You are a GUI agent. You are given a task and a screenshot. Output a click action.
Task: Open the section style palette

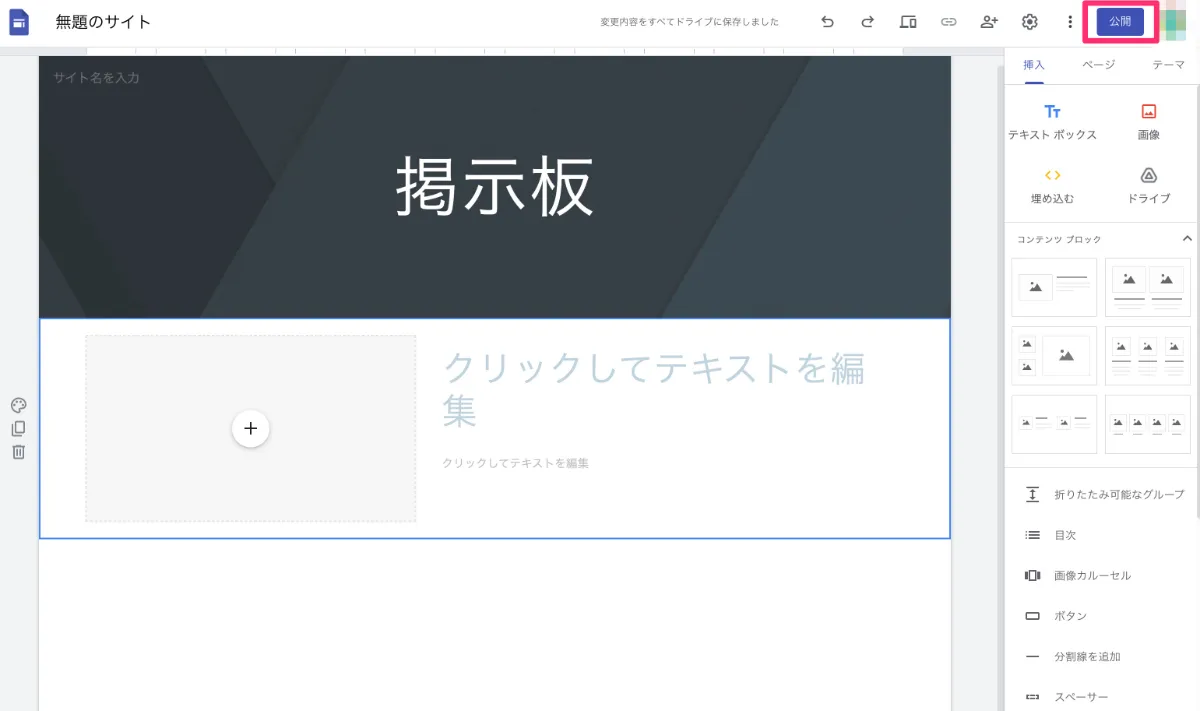point(17,405)
